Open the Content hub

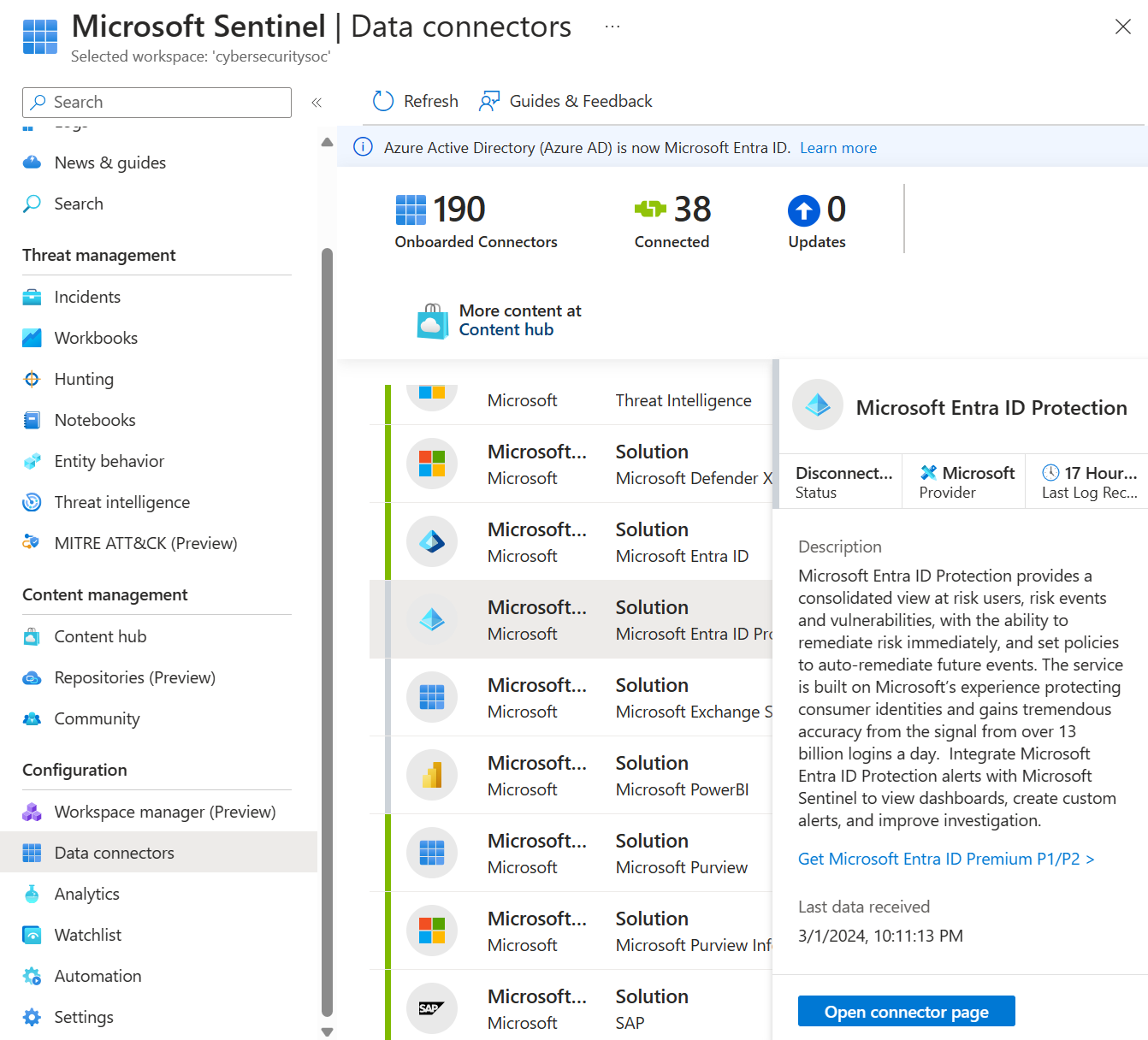101,636
